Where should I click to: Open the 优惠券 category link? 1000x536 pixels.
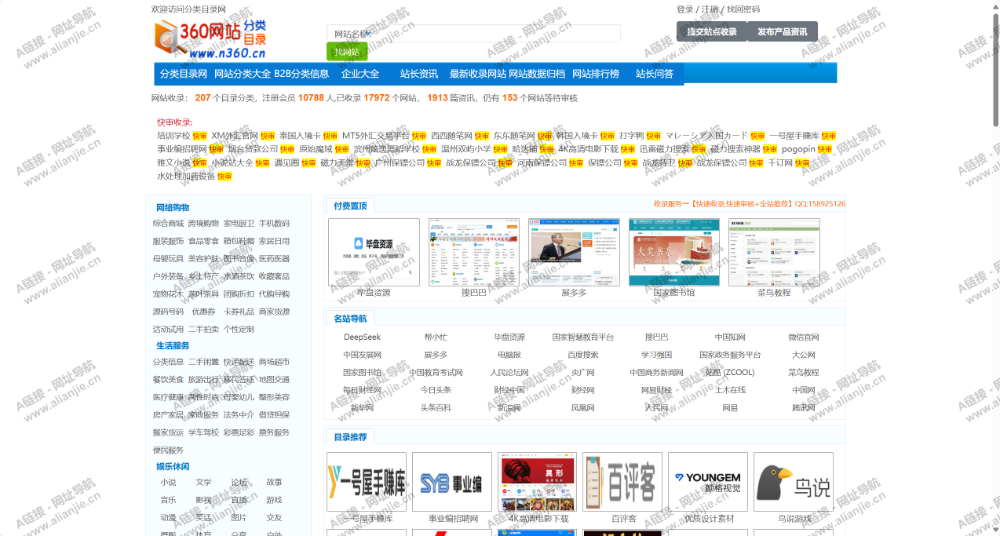[x=203, y=312]
